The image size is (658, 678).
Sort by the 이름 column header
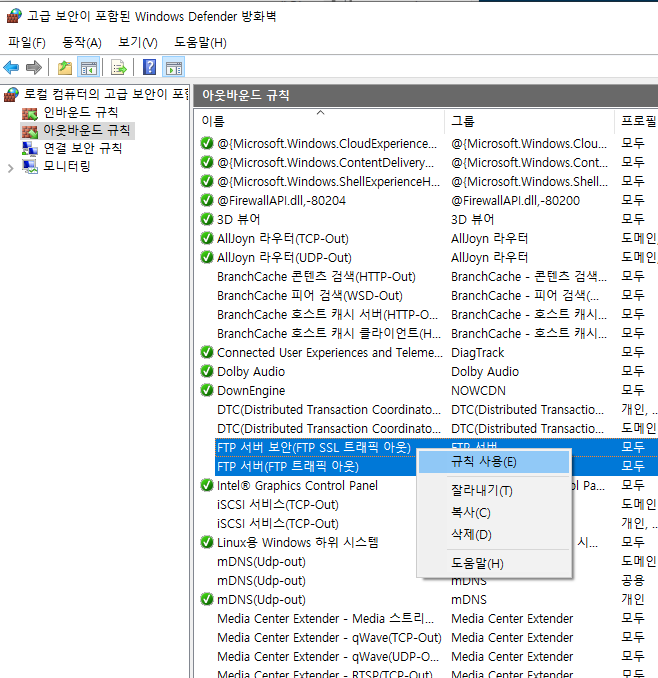(x=319, y=121)
